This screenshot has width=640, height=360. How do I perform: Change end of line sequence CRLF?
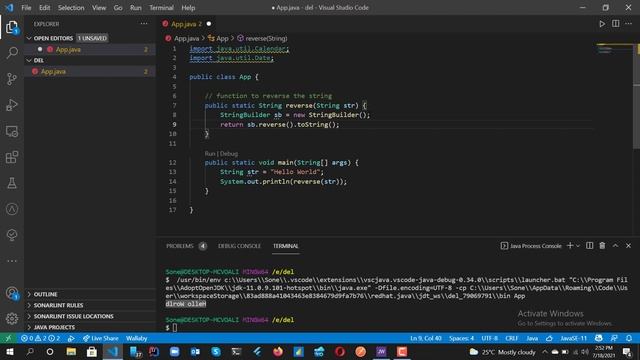point(511,338)
